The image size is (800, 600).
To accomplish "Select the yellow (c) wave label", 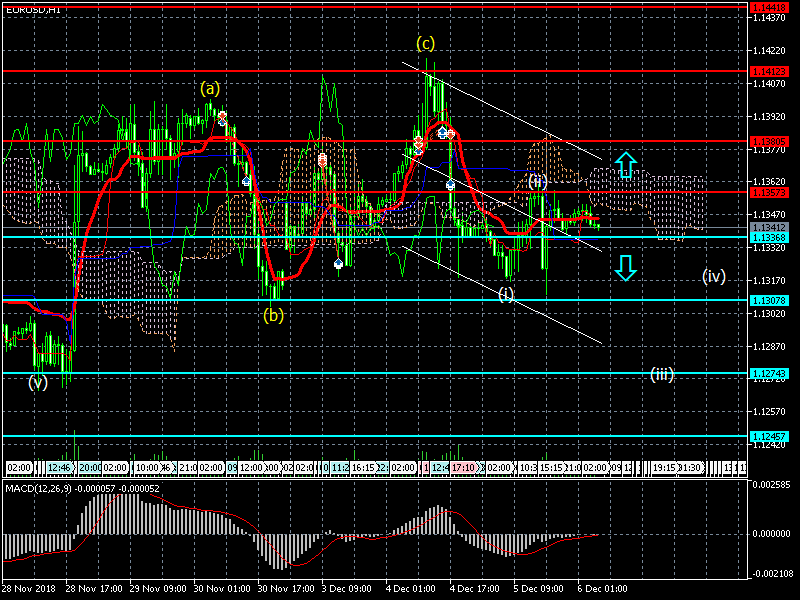I will coord(426,43).
